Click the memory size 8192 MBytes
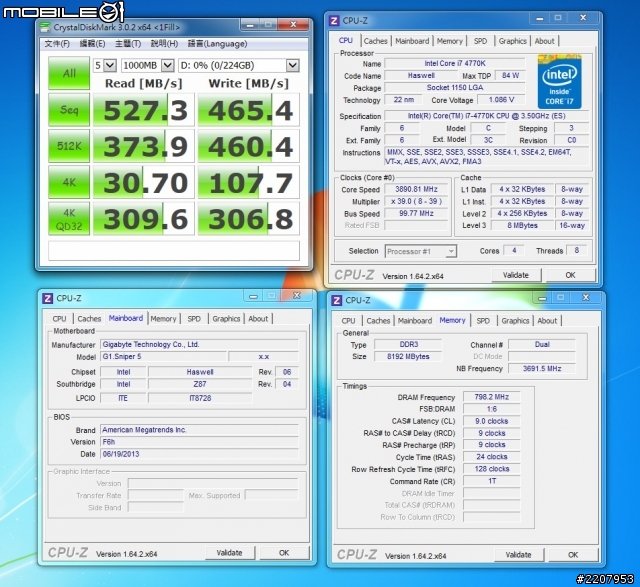Viewport: 640px width, 587px height. tap(408, 357)
